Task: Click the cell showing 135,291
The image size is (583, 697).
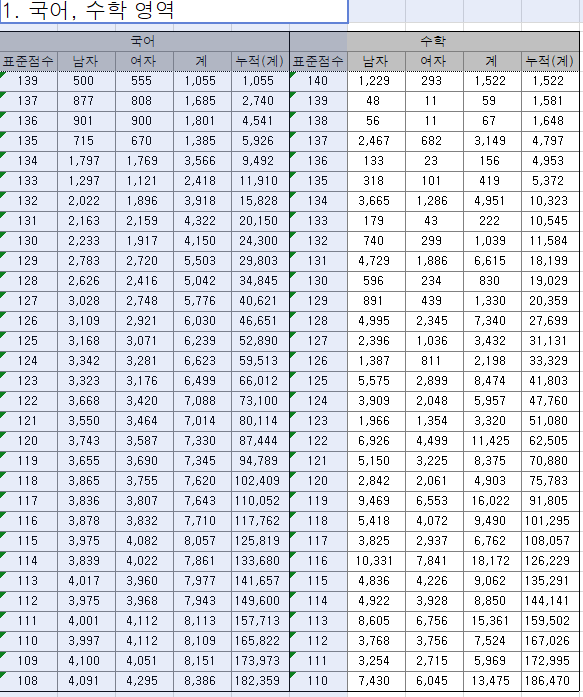Action: 550,581
